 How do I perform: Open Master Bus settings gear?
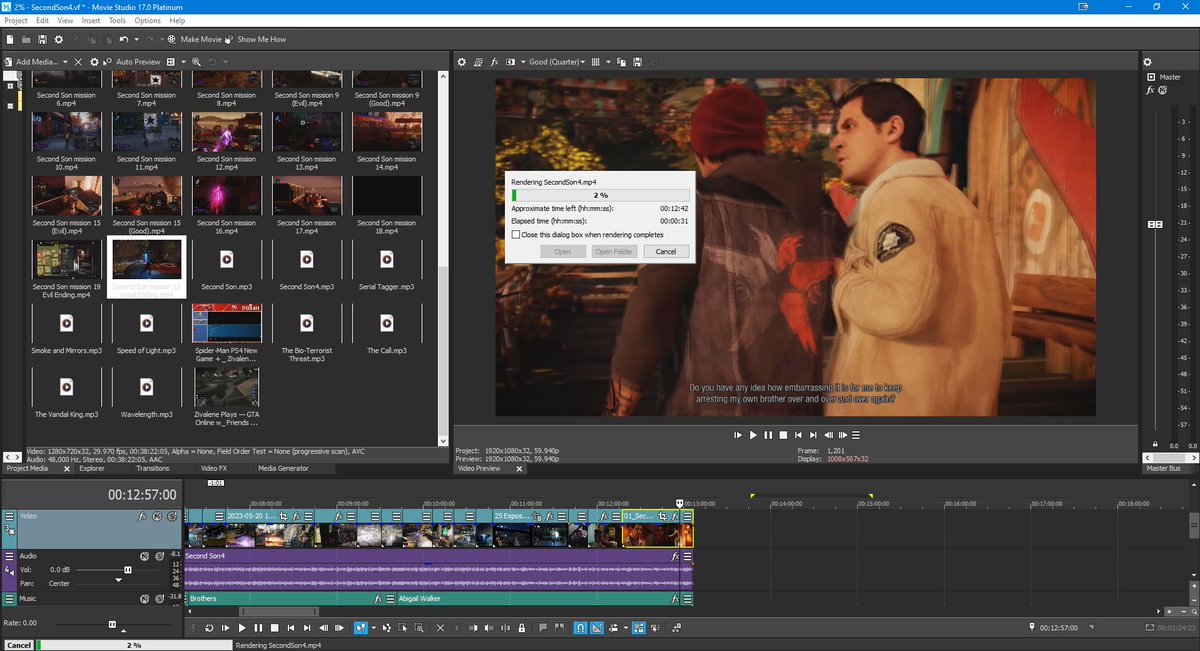[1147, 62]
